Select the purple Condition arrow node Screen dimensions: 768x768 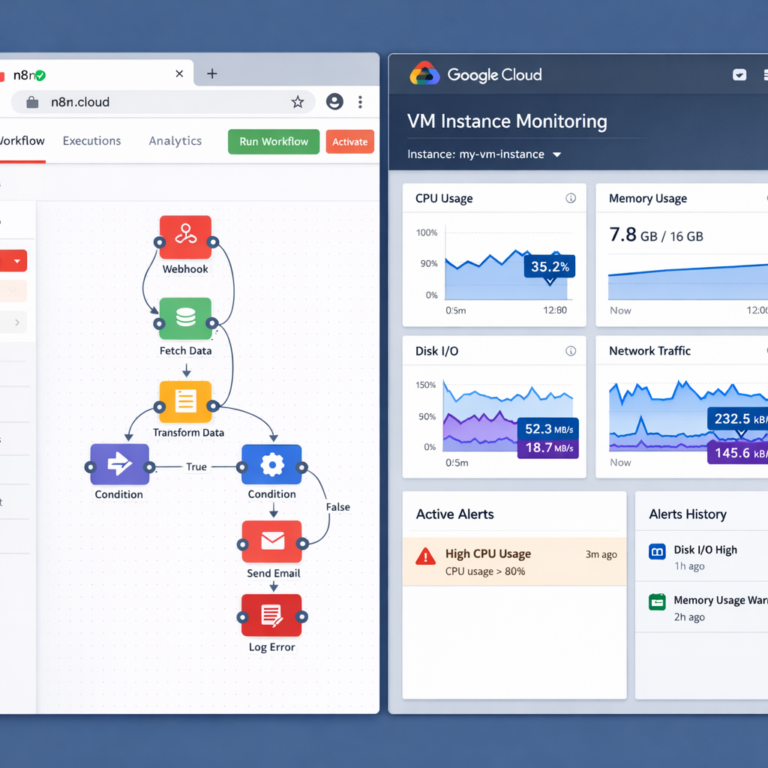(120, 464)
